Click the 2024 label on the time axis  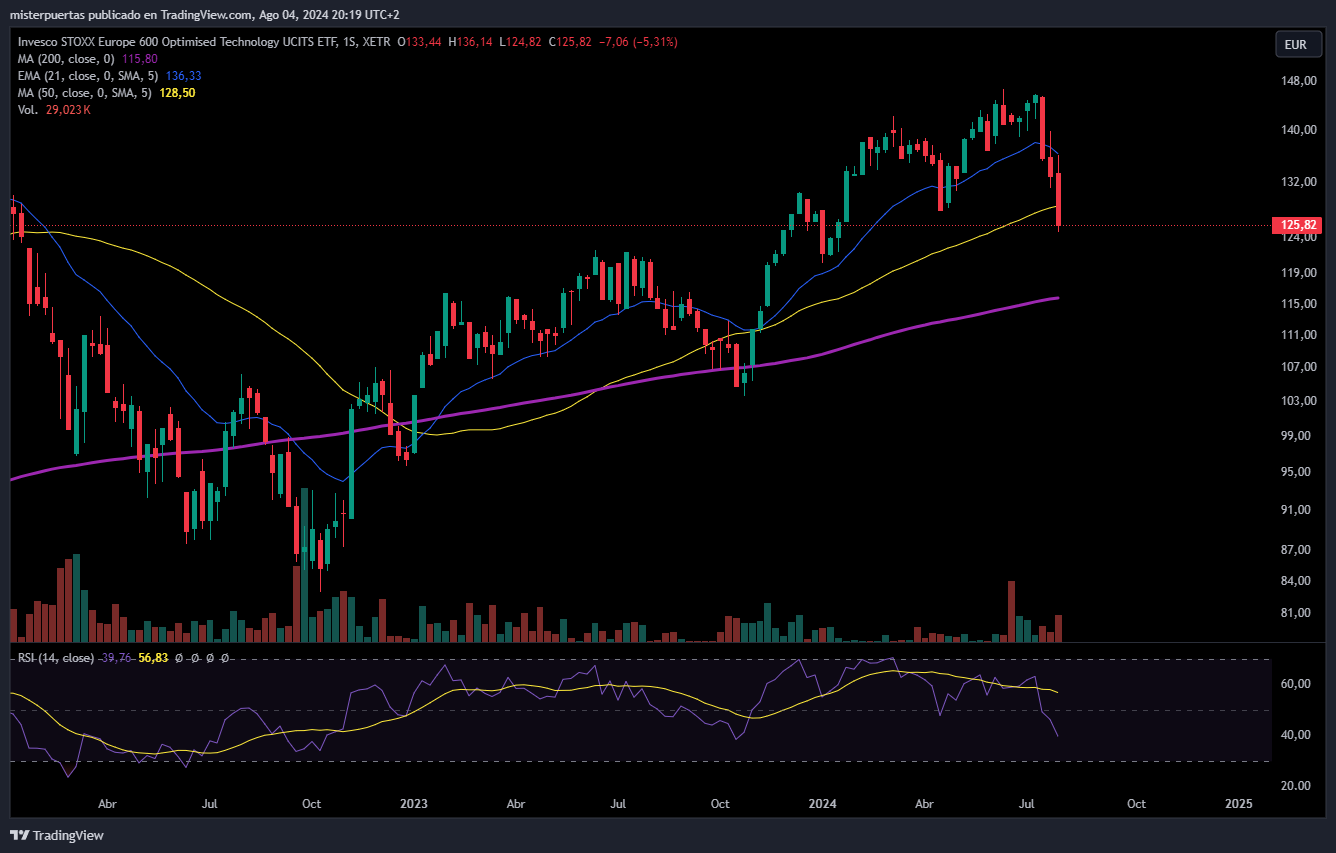824,803
